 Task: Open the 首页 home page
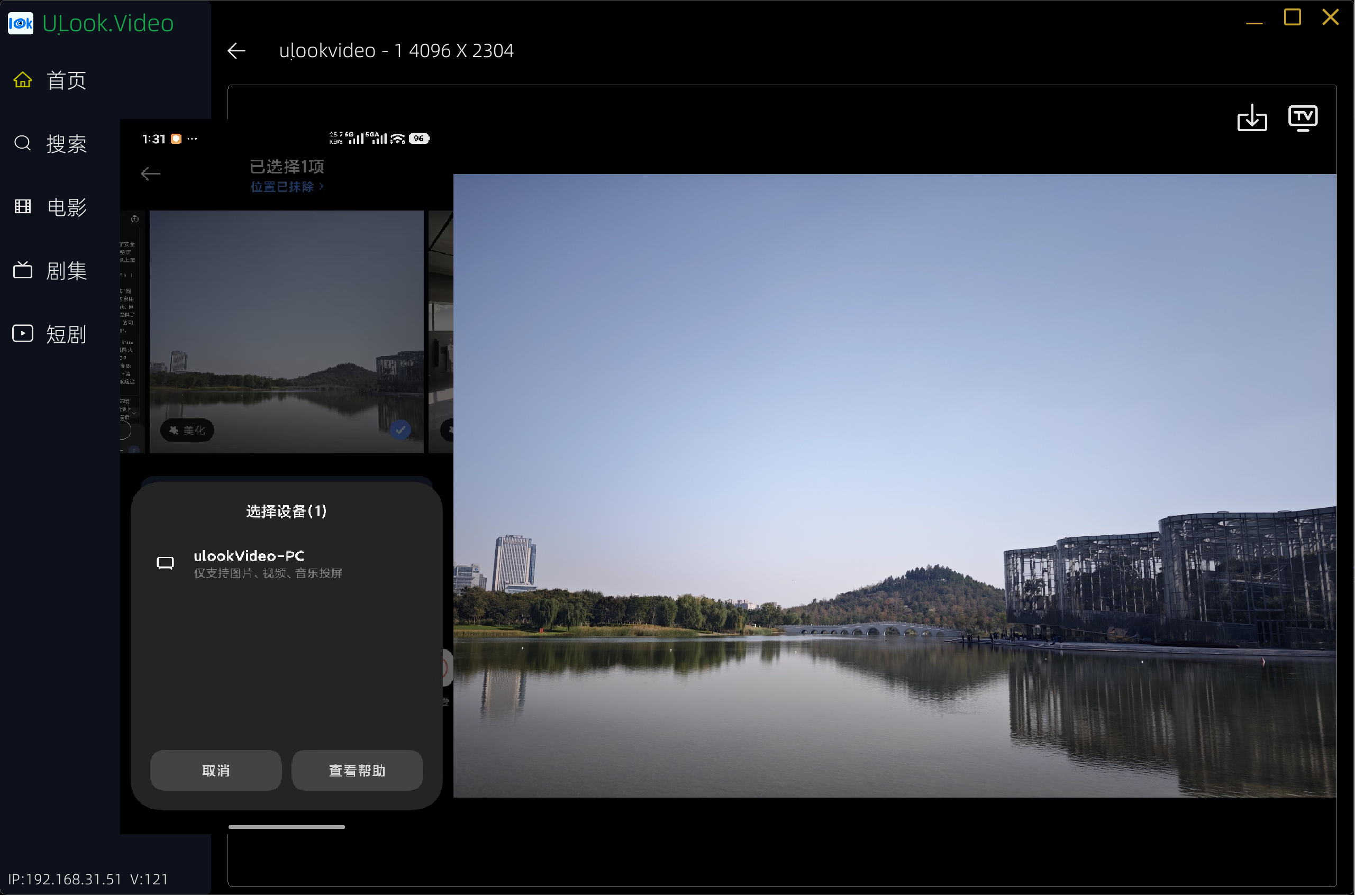(50, 80)
